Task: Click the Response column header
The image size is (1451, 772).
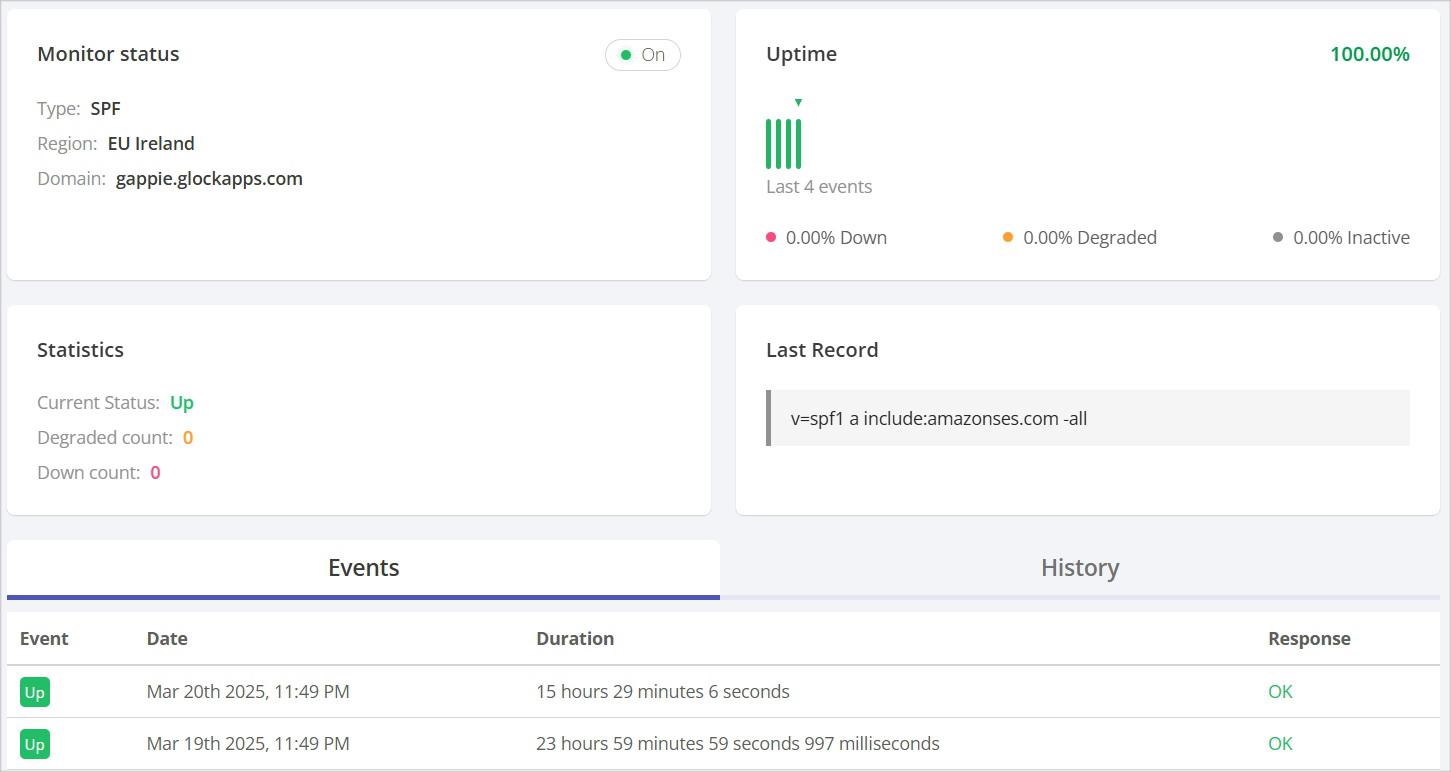Action: pos(1309,638)
